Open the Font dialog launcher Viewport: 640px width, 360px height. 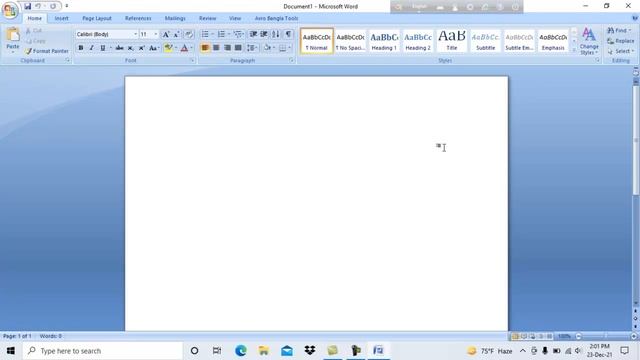pyautogui.click(x=192, y=60)
